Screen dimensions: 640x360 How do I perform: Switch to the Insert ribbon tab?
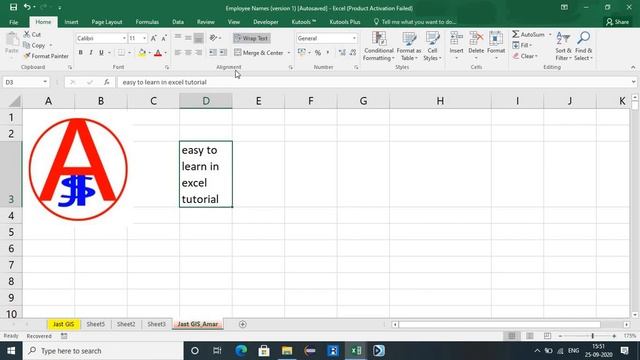tap(71, 22)
